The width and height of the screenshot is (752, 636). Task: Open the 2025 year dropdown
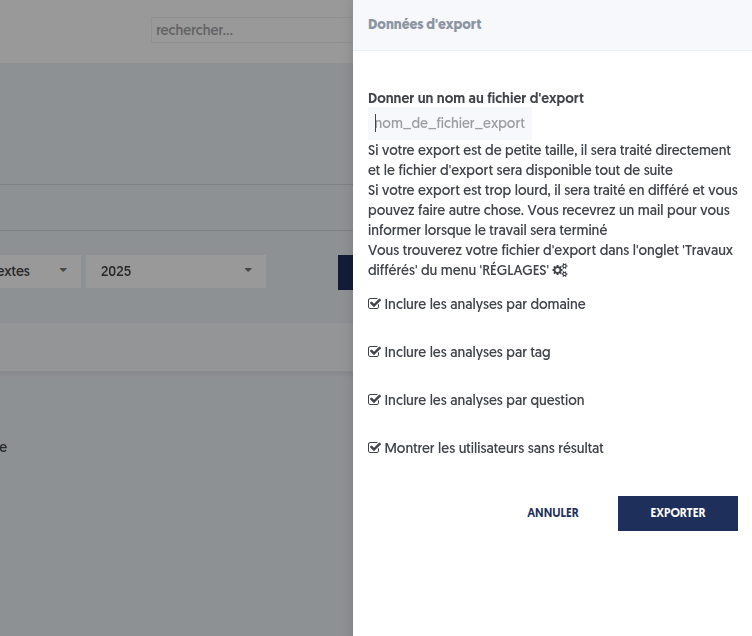coord(176,271)
